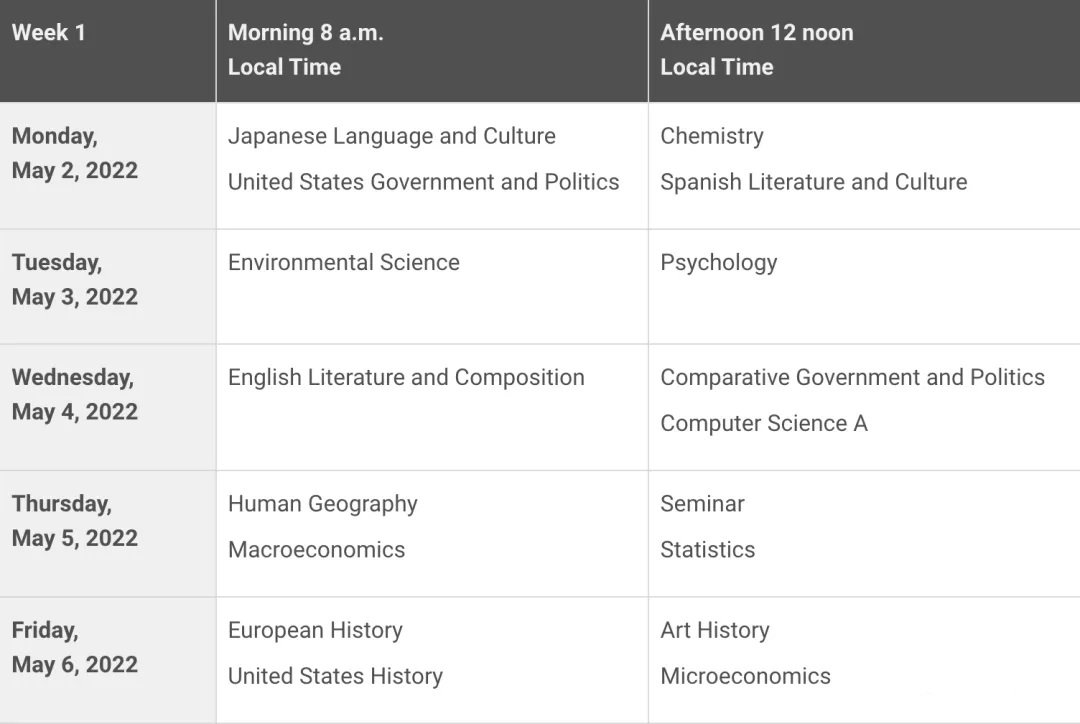
Task: Click the Statistics exam entry
Action: (707, 550)
